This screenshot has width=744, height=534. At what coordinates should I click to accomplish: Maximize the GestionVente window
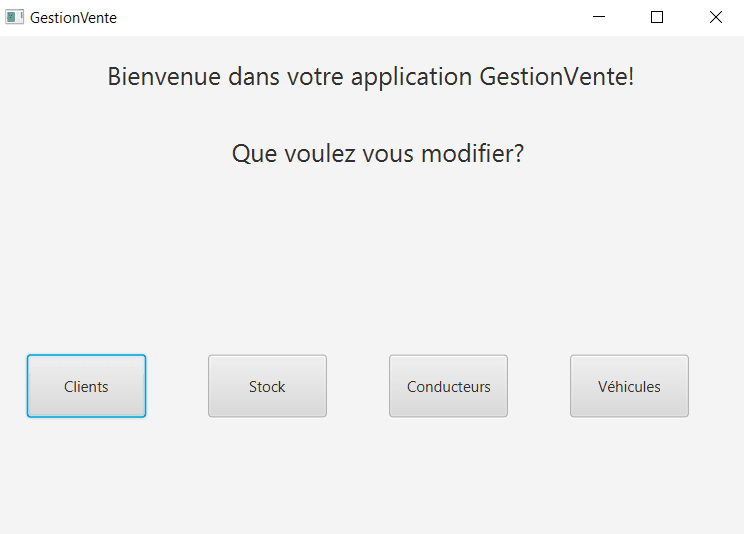tap(657, 17)
